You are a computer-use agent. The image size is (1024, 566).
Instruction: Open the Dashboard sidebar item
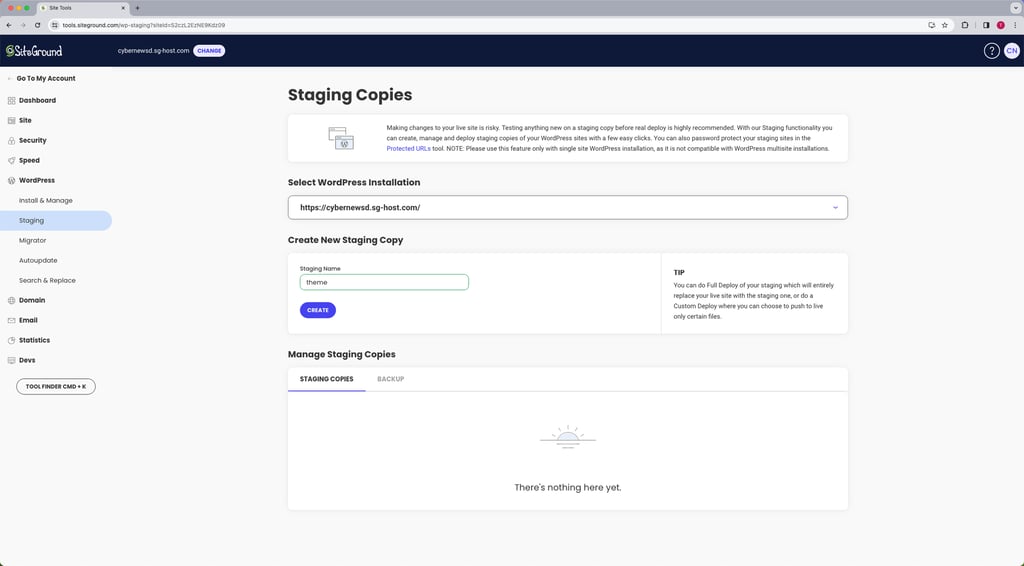[x=37, y=101]
